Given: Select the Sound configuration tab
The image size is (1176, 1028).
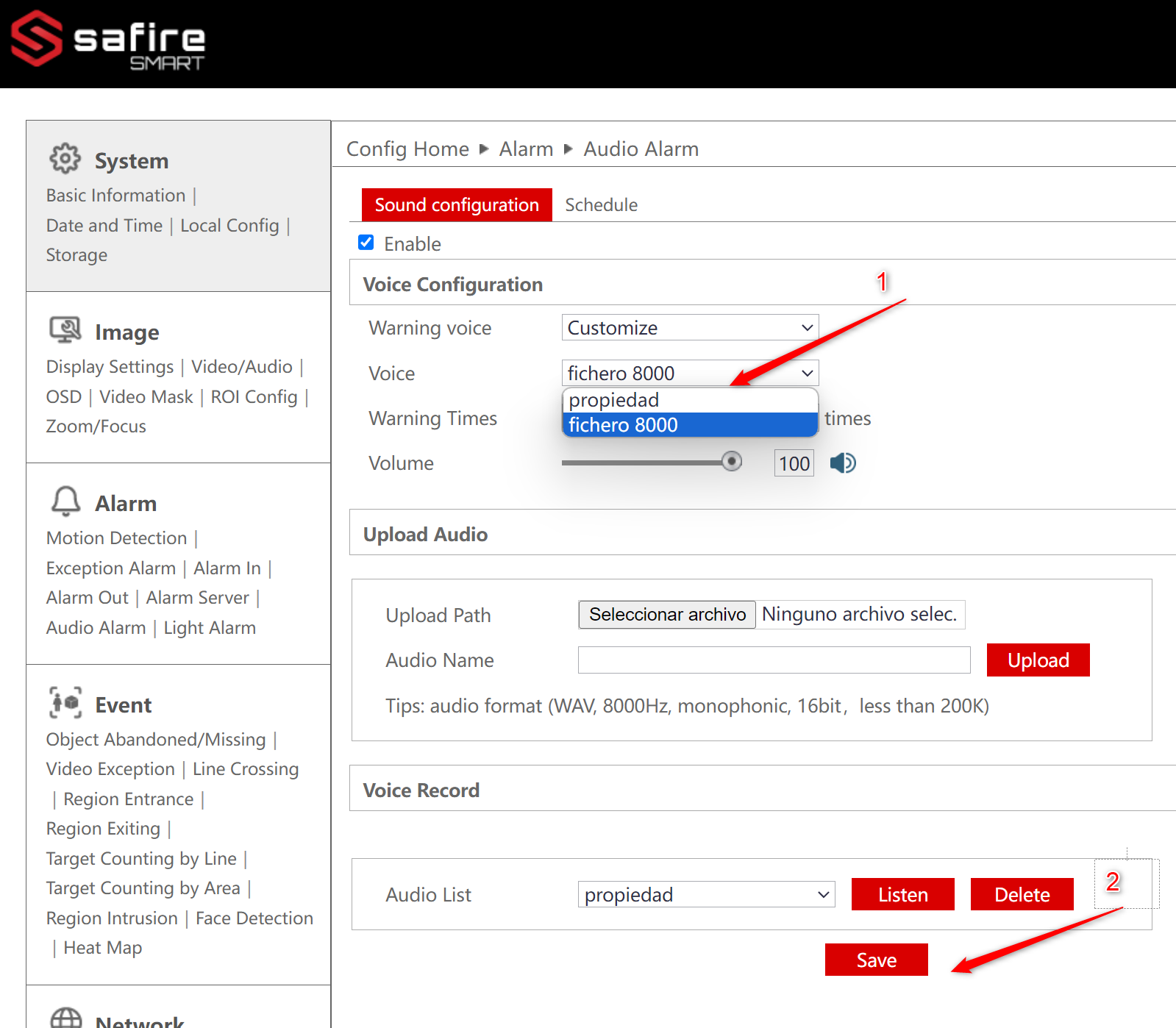Looking at the screenshot, I should [457, 205].
